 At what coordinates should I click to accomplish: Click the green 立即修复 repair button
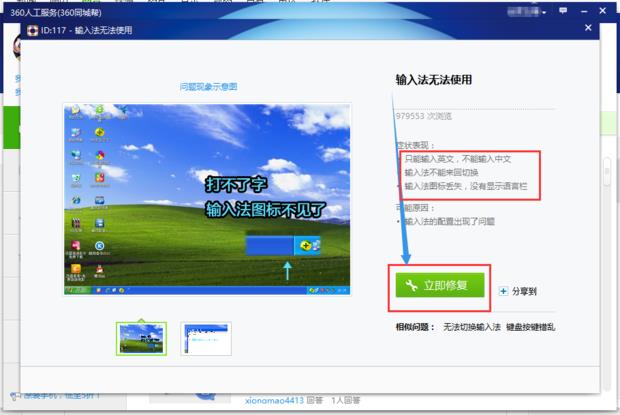click(x=440, y=285)
